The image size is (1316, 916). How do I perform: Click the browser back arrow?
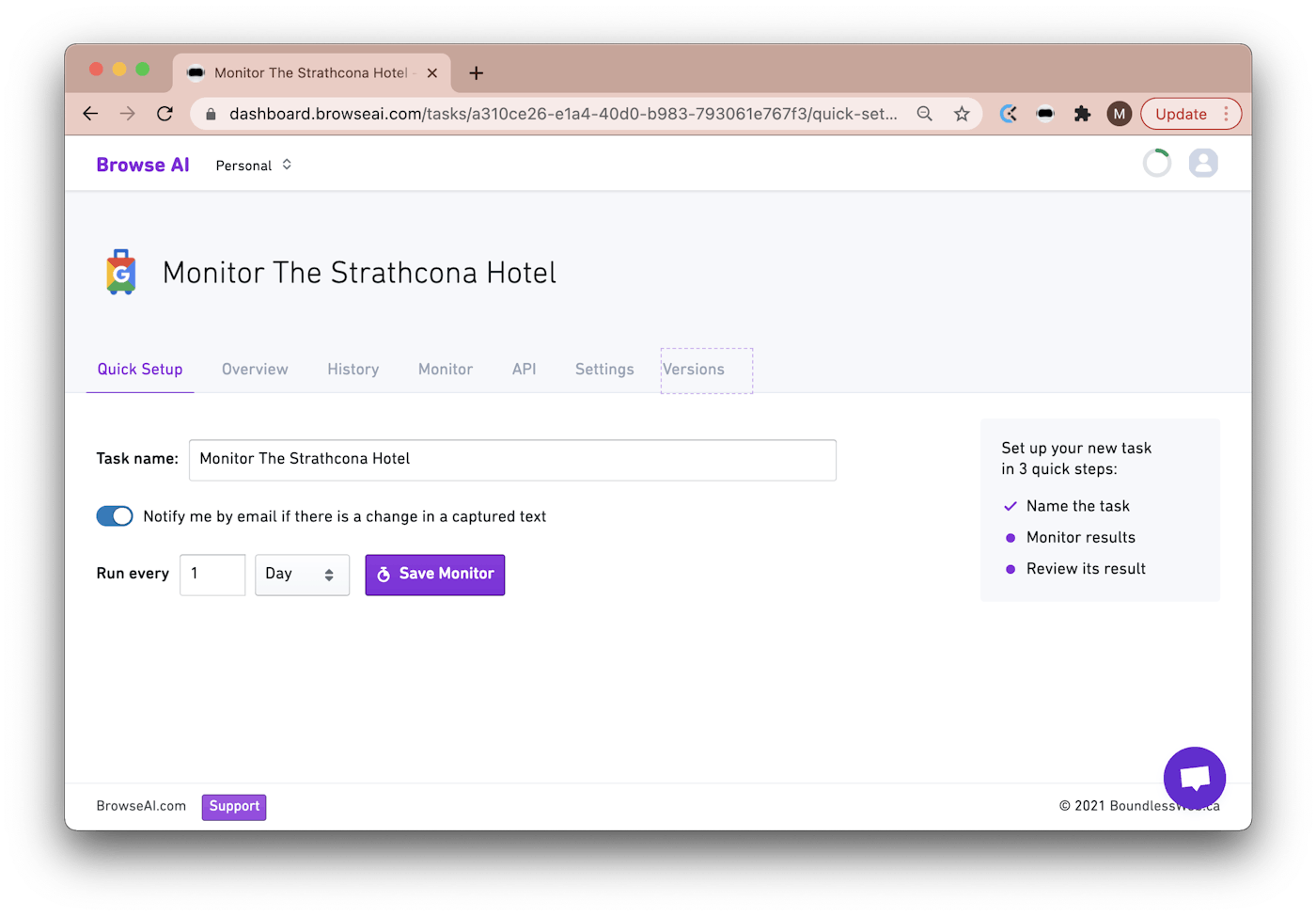pyautogui.click(x=90, y=114)
